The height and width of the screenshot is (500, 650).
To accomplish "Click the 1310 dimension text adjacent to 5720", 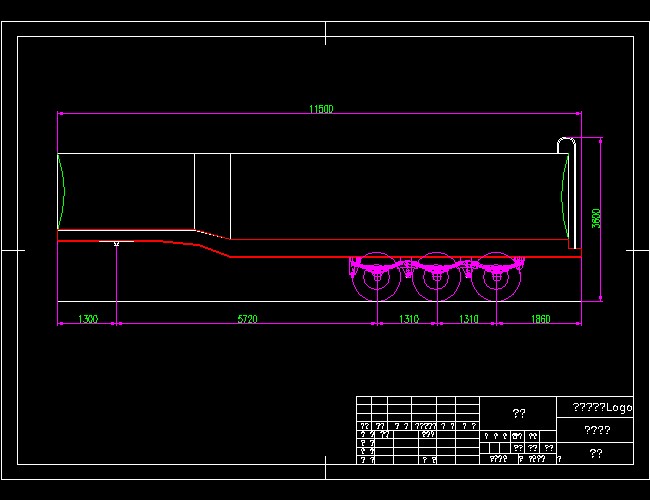I will pyautogui.click(x=409, y=319).
